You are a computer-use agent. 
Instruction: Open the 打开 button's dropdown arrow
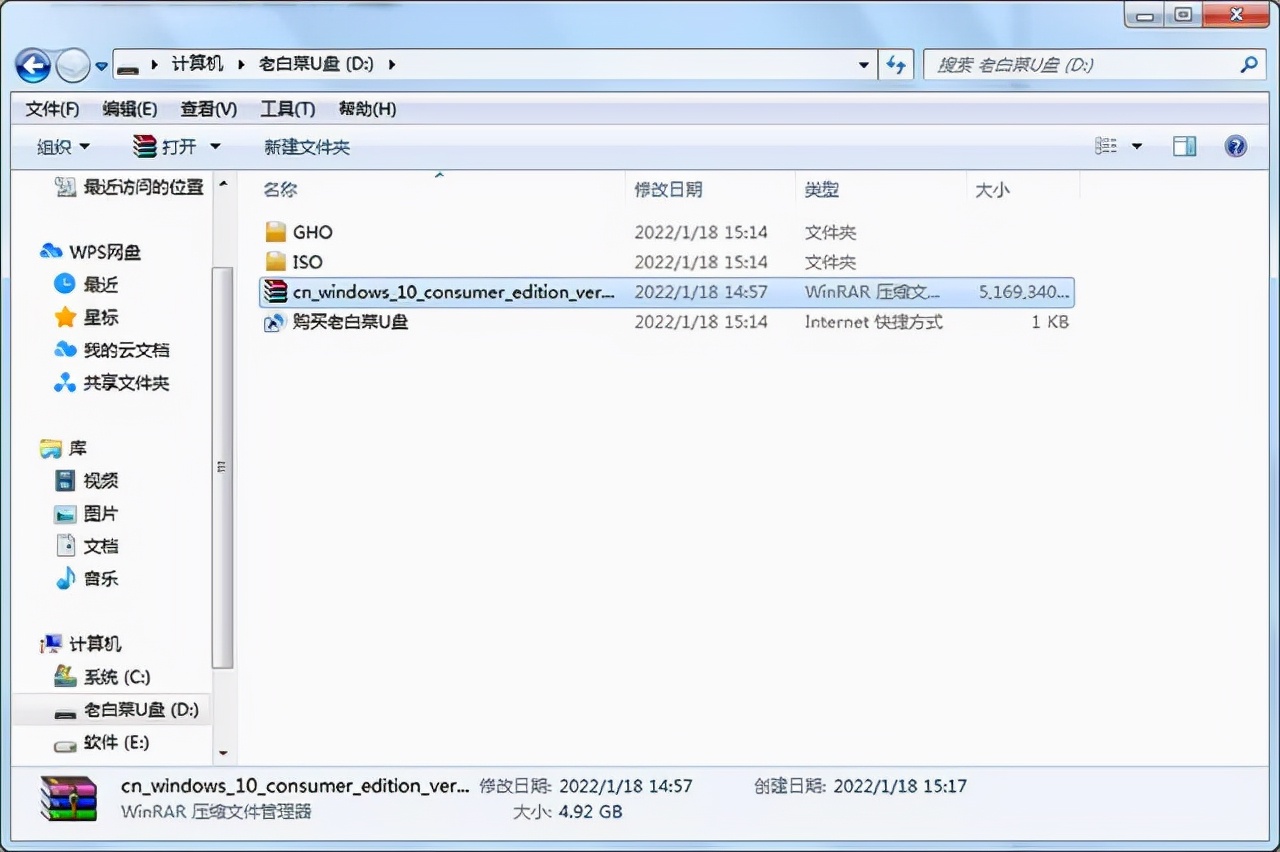tap(214, 146)
